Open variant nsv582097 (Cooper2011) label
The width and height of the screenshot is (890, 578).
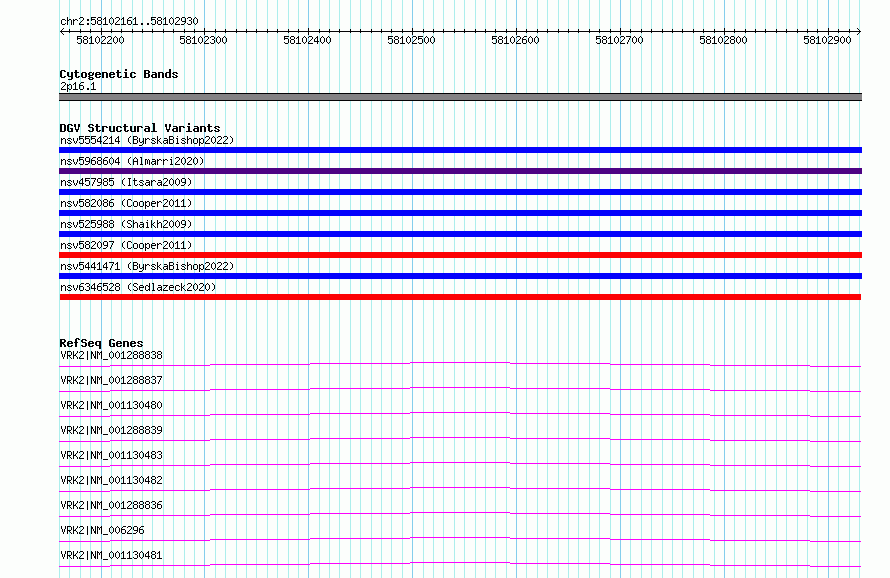(126, 245)
